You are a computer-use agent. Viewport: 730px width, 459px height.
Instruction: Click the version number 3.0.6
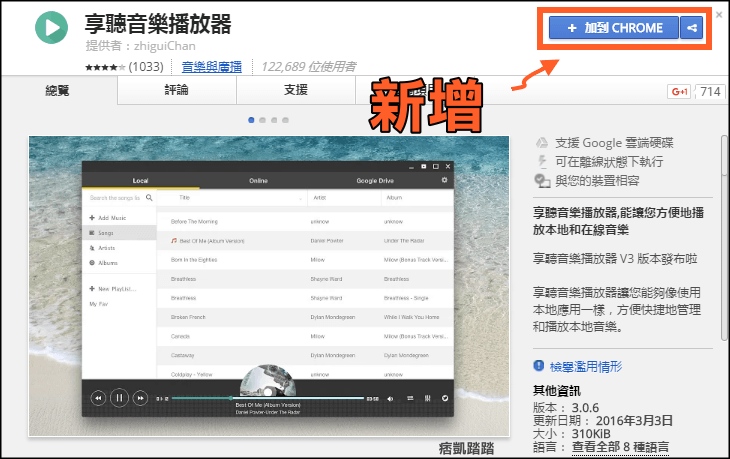pyautogui.click(x=585, y=408)
